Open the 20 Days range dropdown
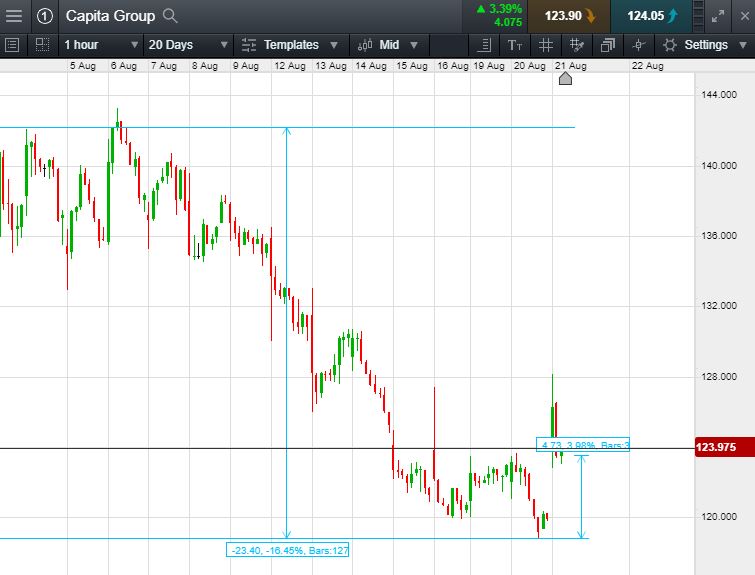755x575 pixels. [x=188, y=45]
